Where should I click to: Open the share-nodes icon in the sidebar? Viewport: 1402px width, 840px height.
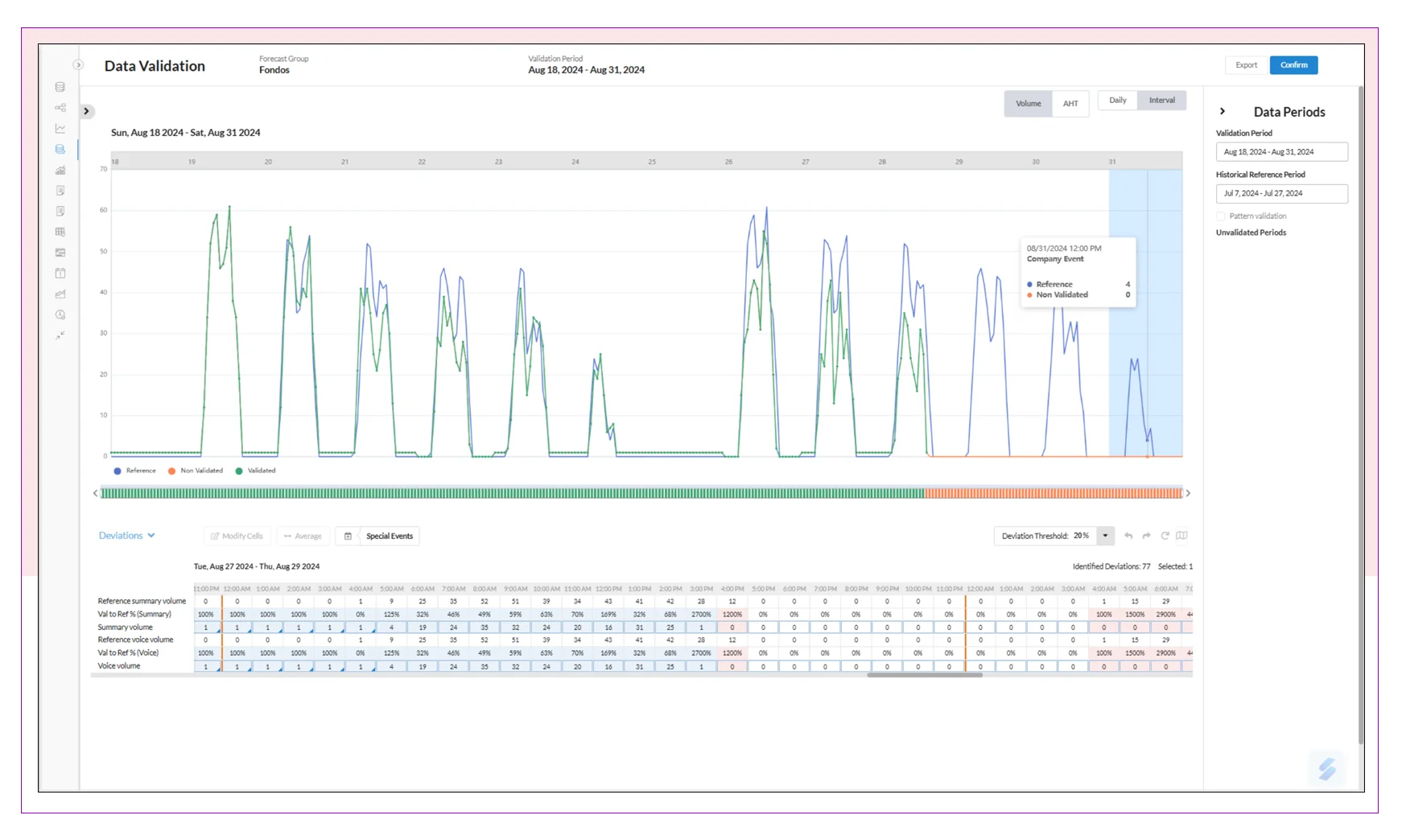click(60, 108)
